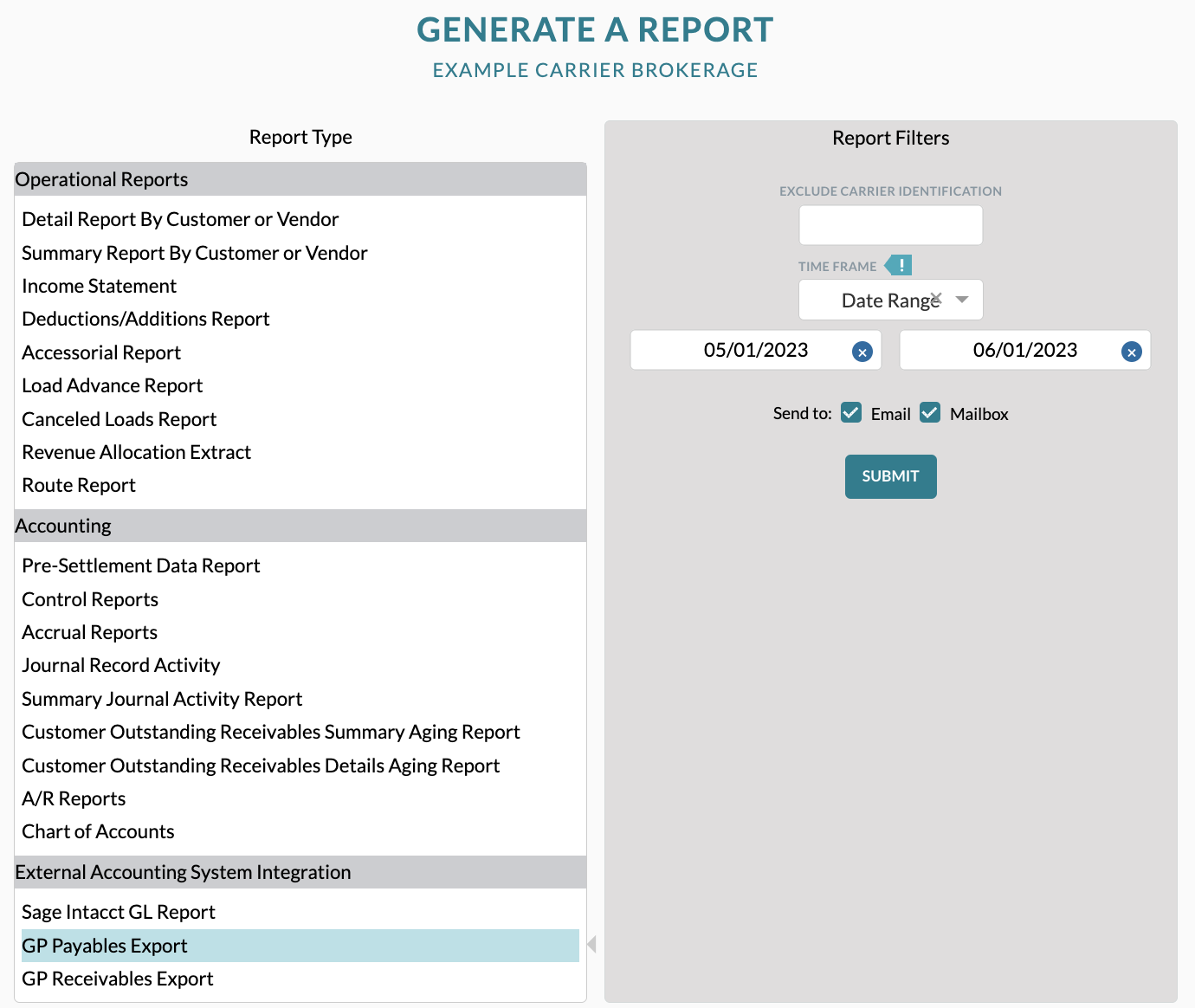Select Journal Record Activity
This screenshot has width=1195, height=1008.
coord(300,665)
